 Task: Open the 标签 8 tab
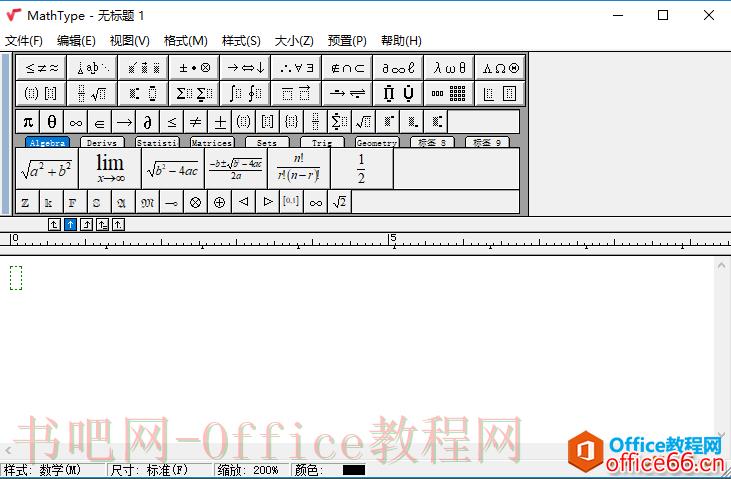pyautogui.click(x=432, y=142)
